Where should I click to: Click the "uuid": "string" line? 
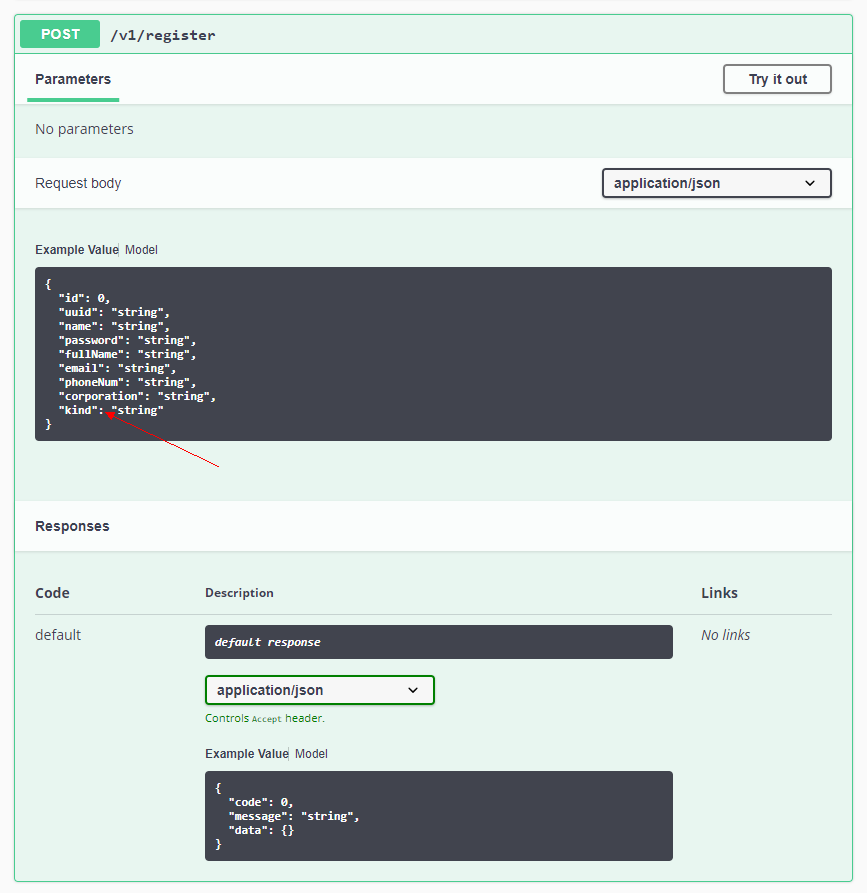tap(114, 313)
